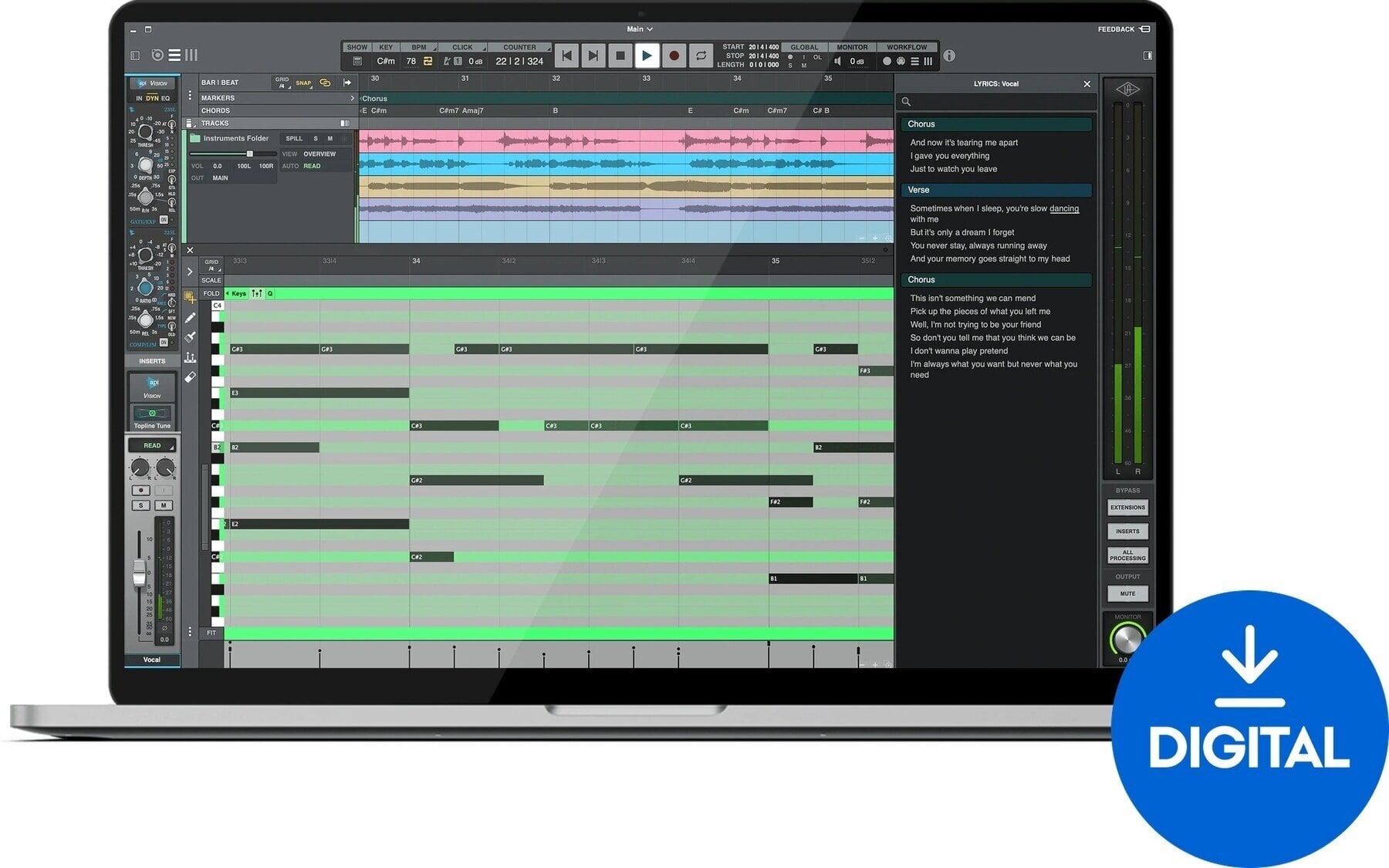This screenshot has width=1389, height=868.
Task: Toggle the right sidebar panel icon
Action: (1147, 56)
